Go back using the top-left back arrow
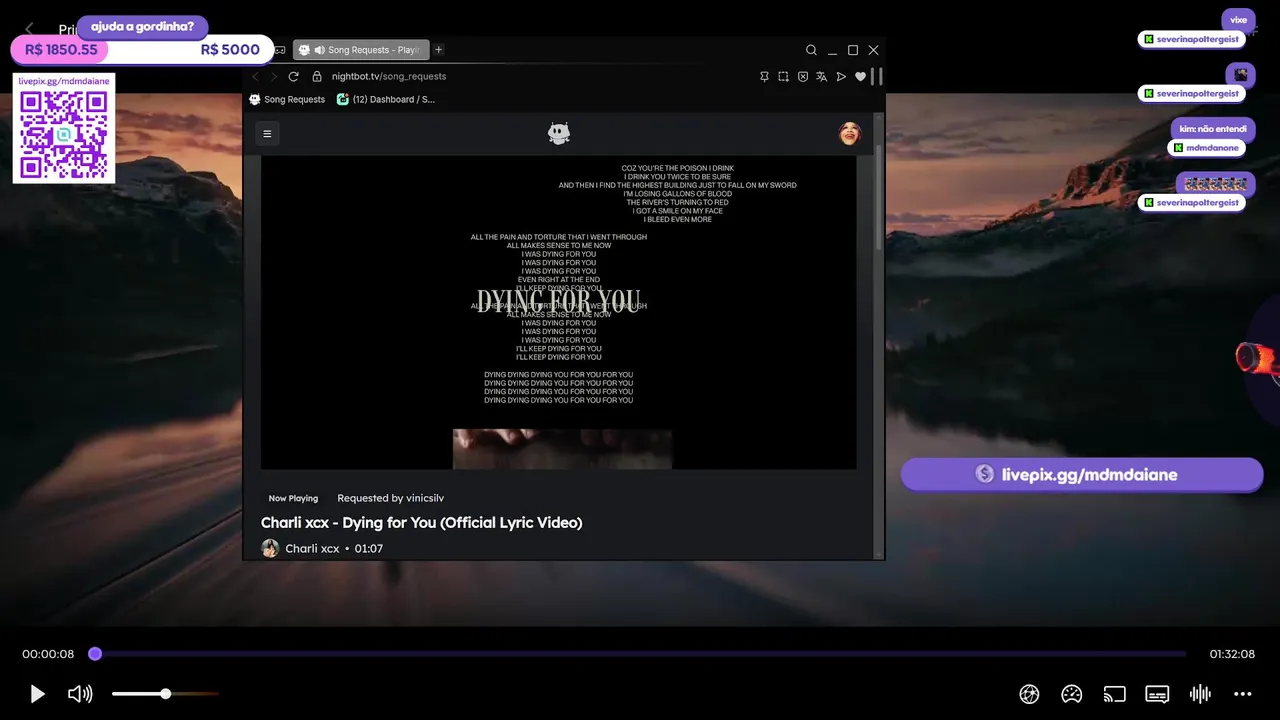The width and height of the screenshot is (1280, 720). (x=30, y=29)
